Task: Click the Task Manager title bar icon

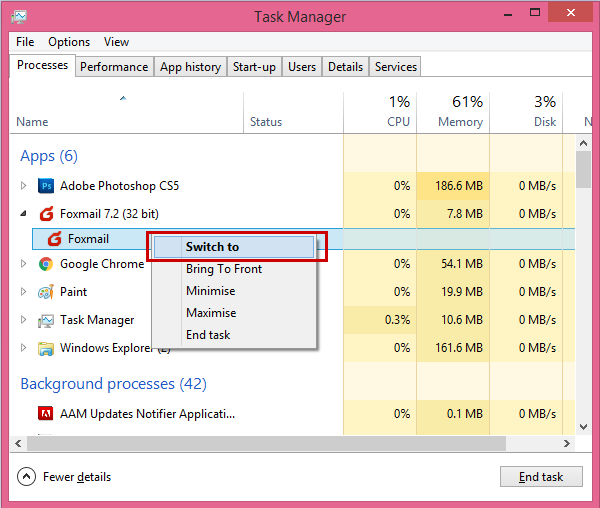Action: pyautogui.click(x=19, y=17)
